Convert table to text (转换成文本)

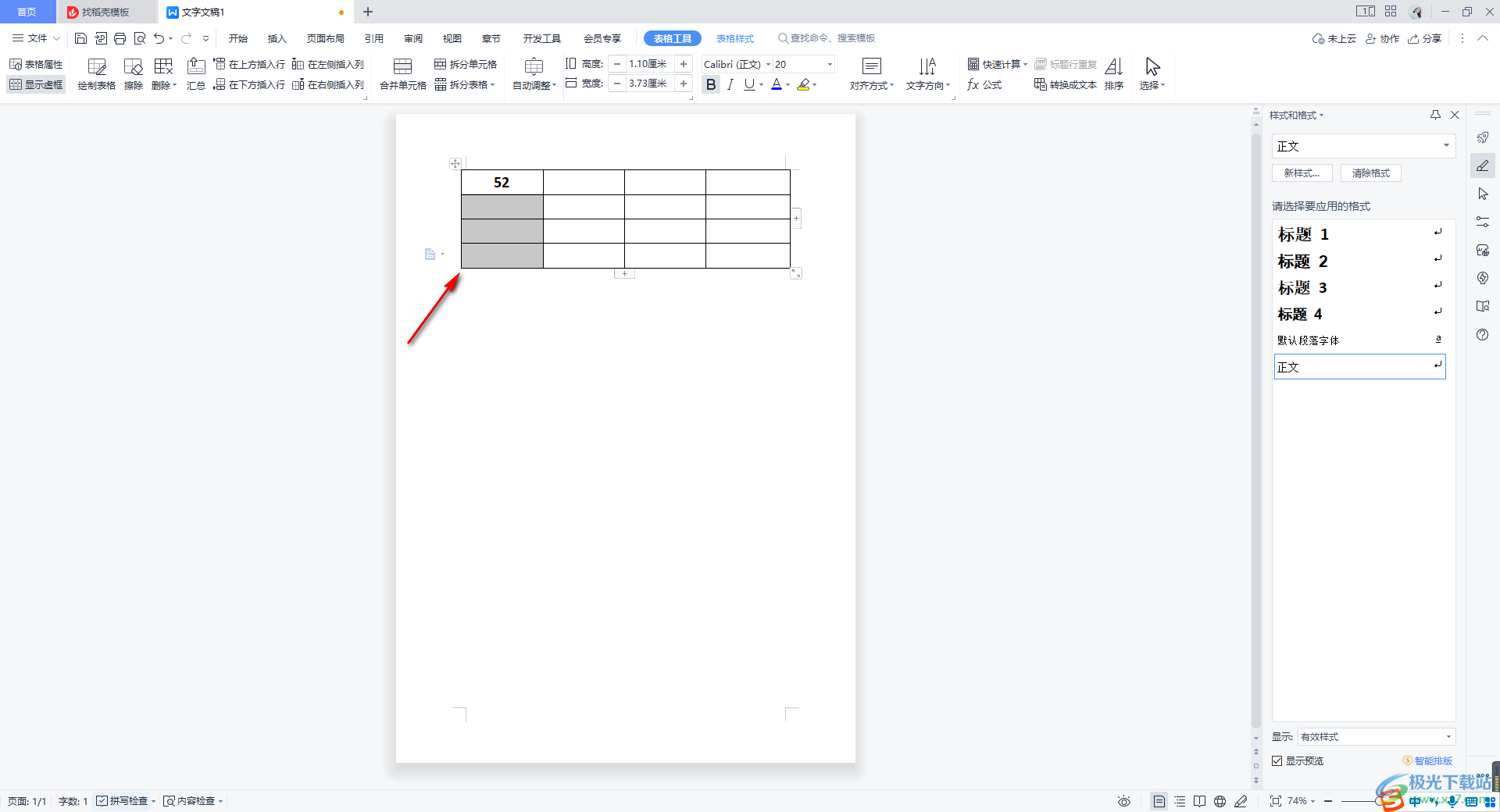1066,84
